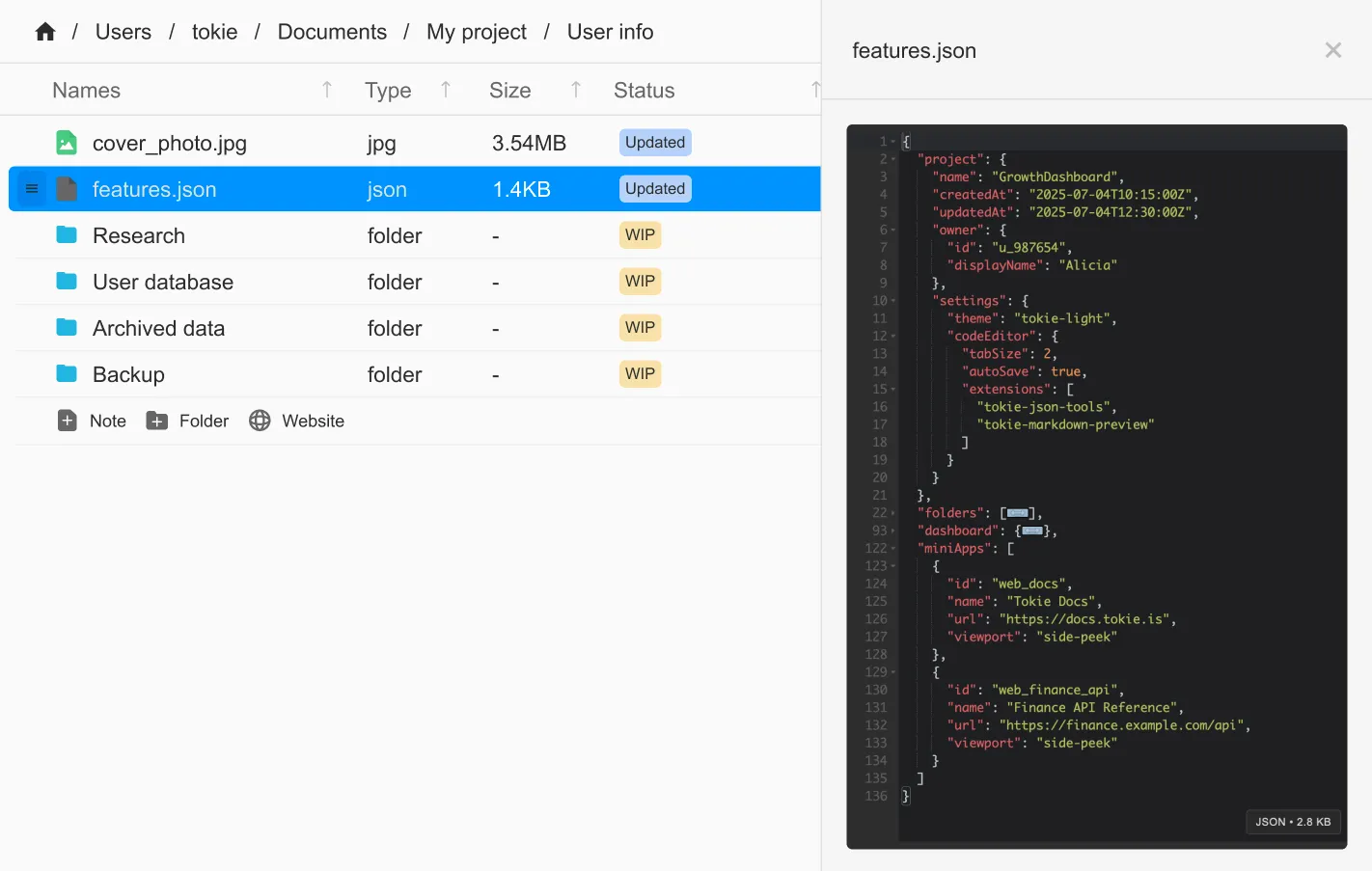
Task: Close the features.json preview panel
Action: (x=1332, y=50)
